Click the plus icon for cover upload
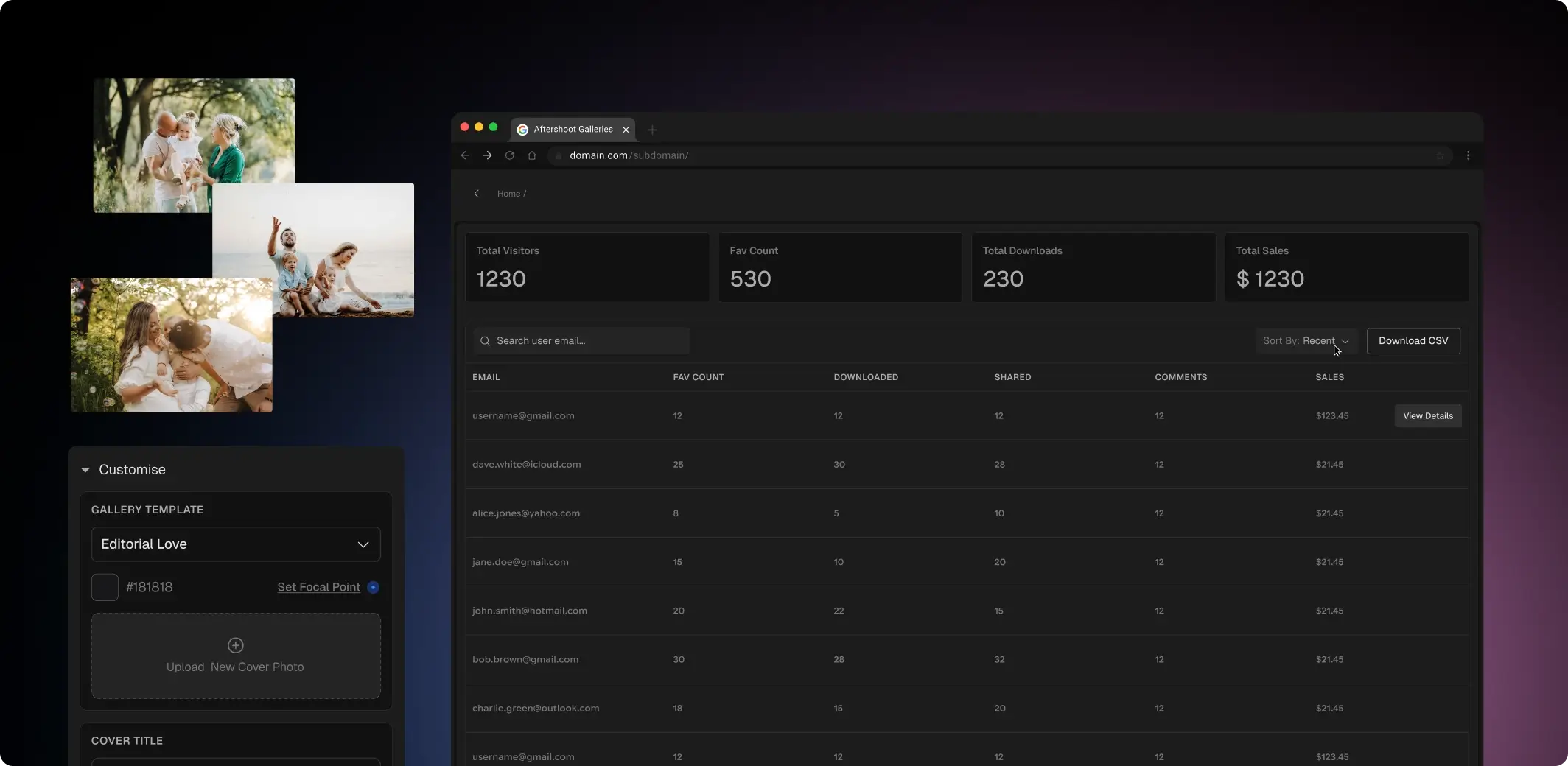The height and width of the screenshot is (766, 1568). tap(236, 645)
